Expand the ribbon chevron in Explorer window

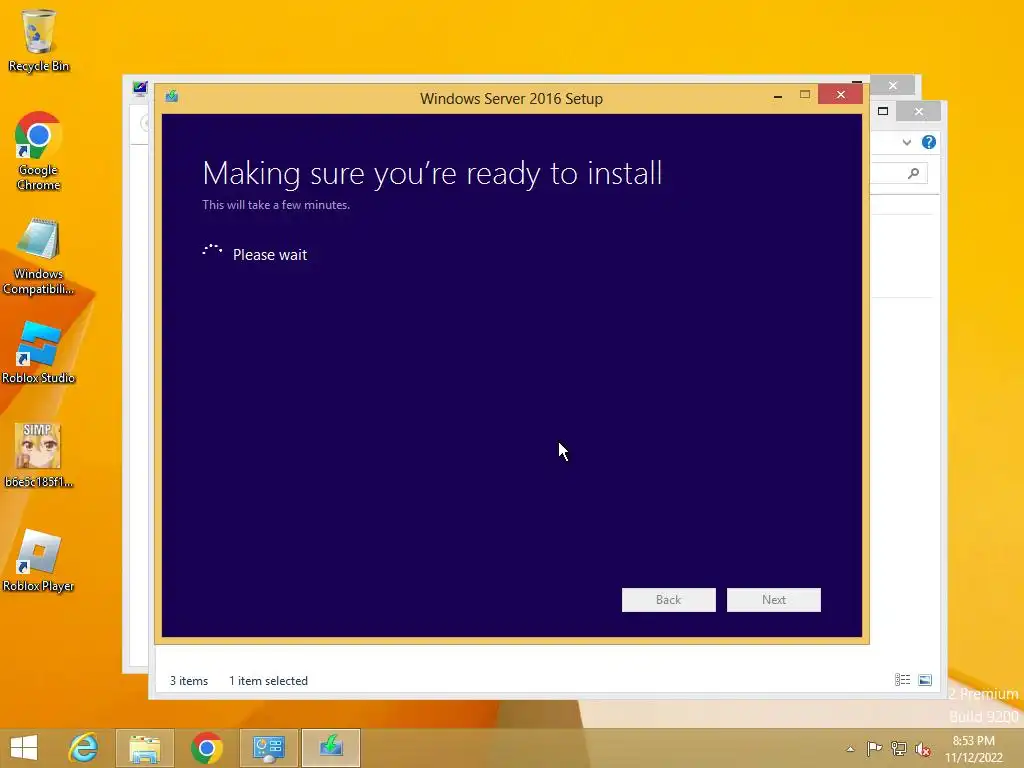(906, 142)
